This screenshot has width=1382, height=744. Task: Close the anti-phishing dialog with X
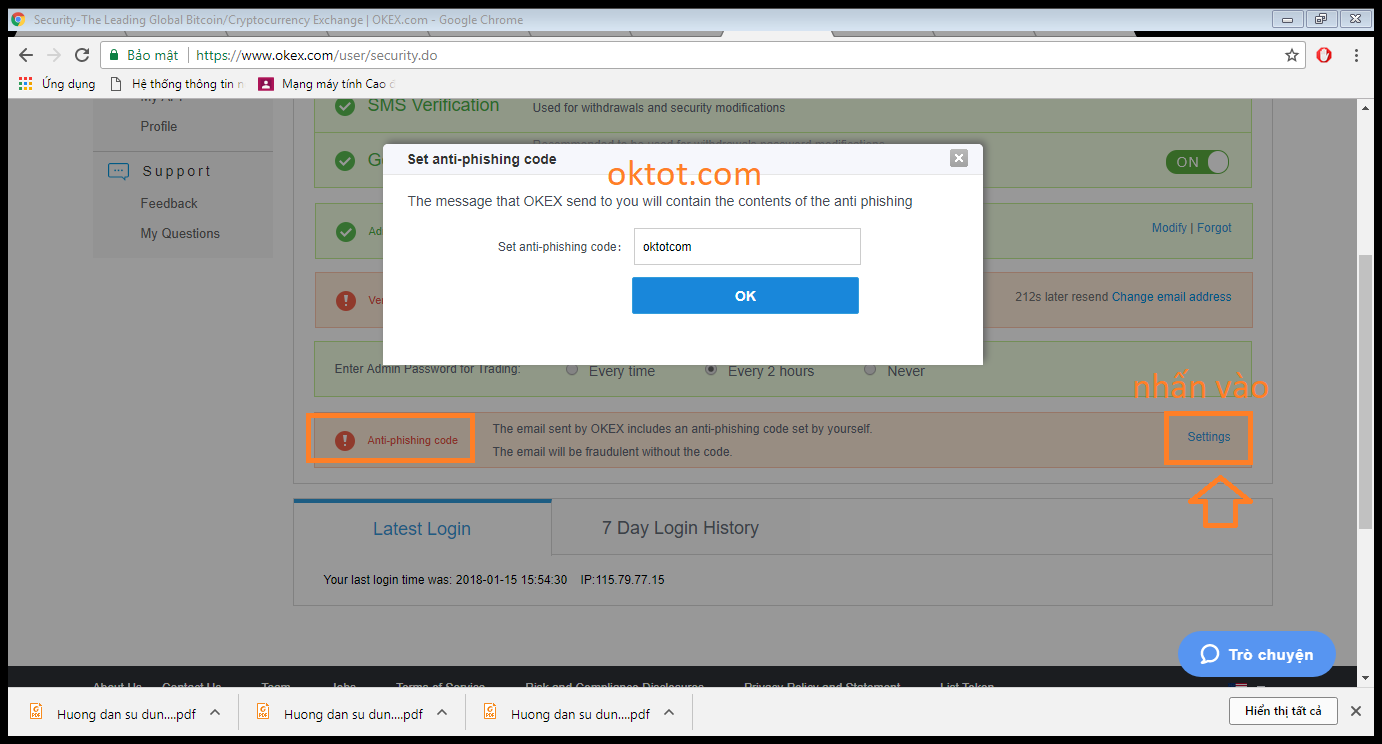coord(959,158)
